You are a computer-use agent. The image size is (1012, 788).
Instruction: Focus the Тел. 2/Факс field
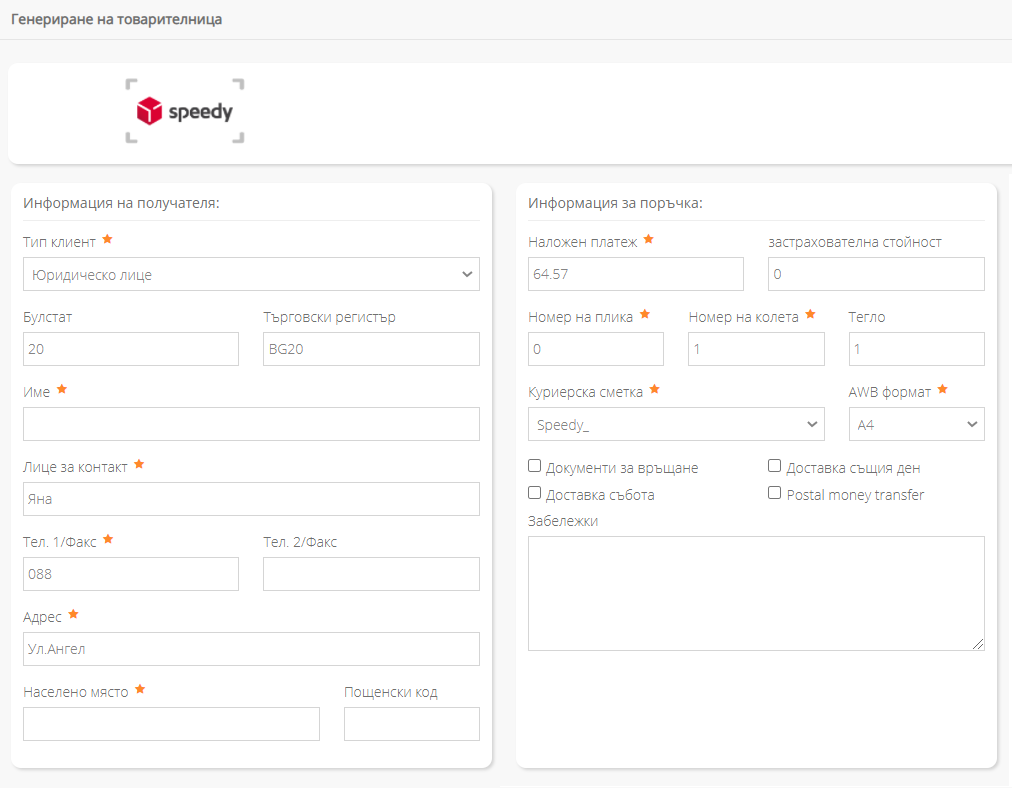click(371, 574)
